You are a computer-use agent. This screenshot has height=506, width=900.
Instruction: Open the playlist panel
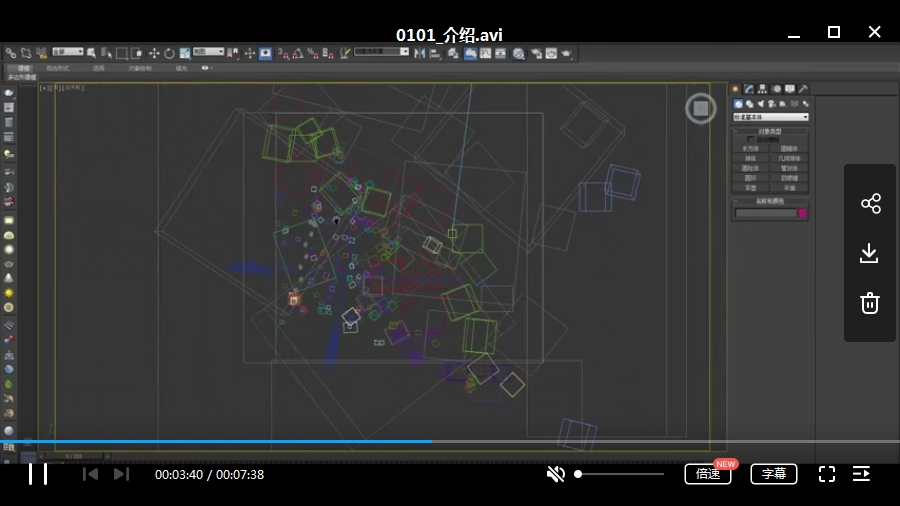(x=861, y=474)
